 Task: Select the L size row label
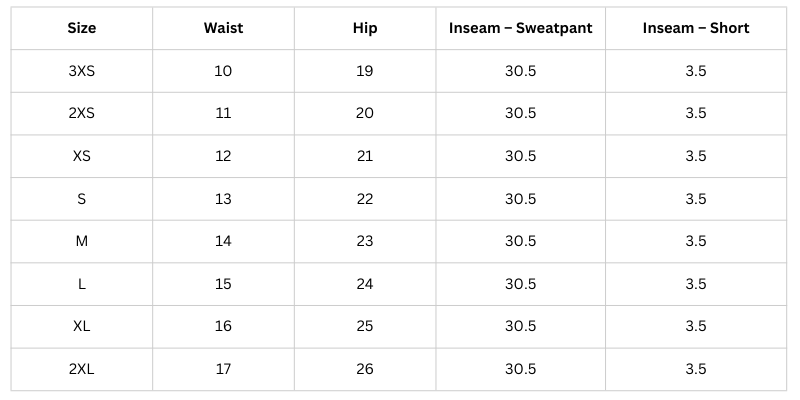(x=82, y=284)
